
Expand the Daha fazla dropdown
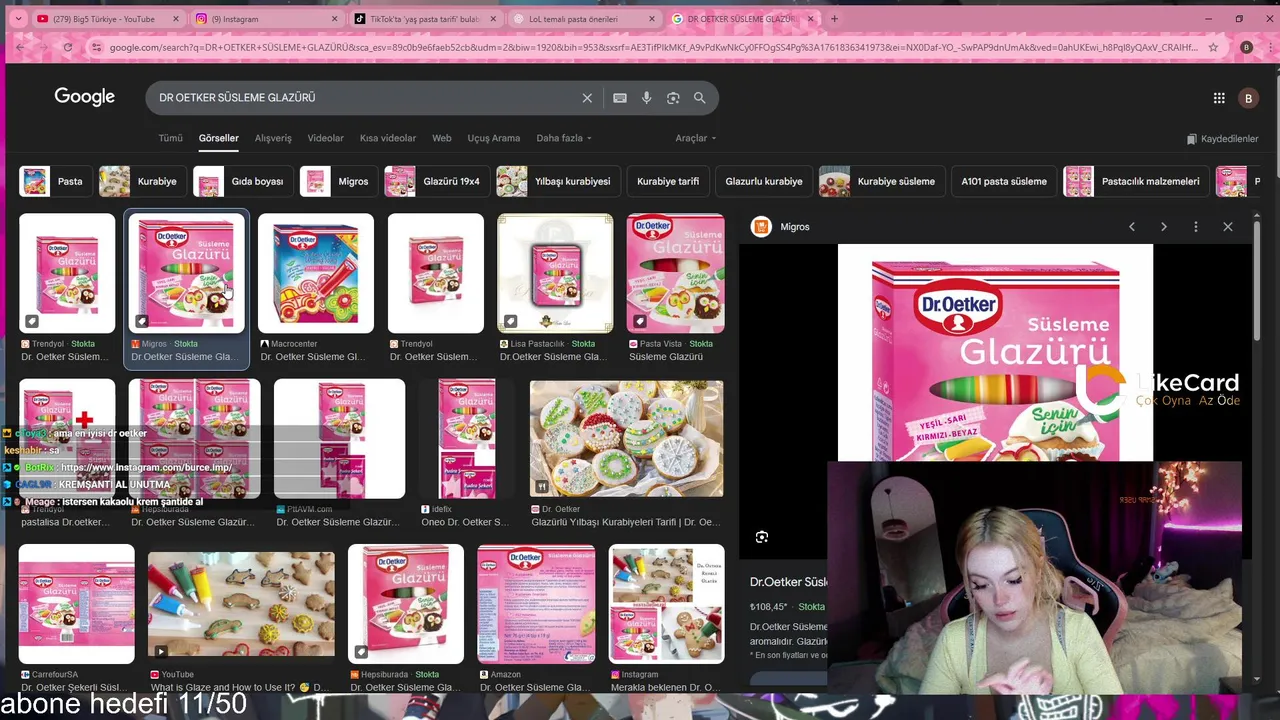[x=564, y=138]
